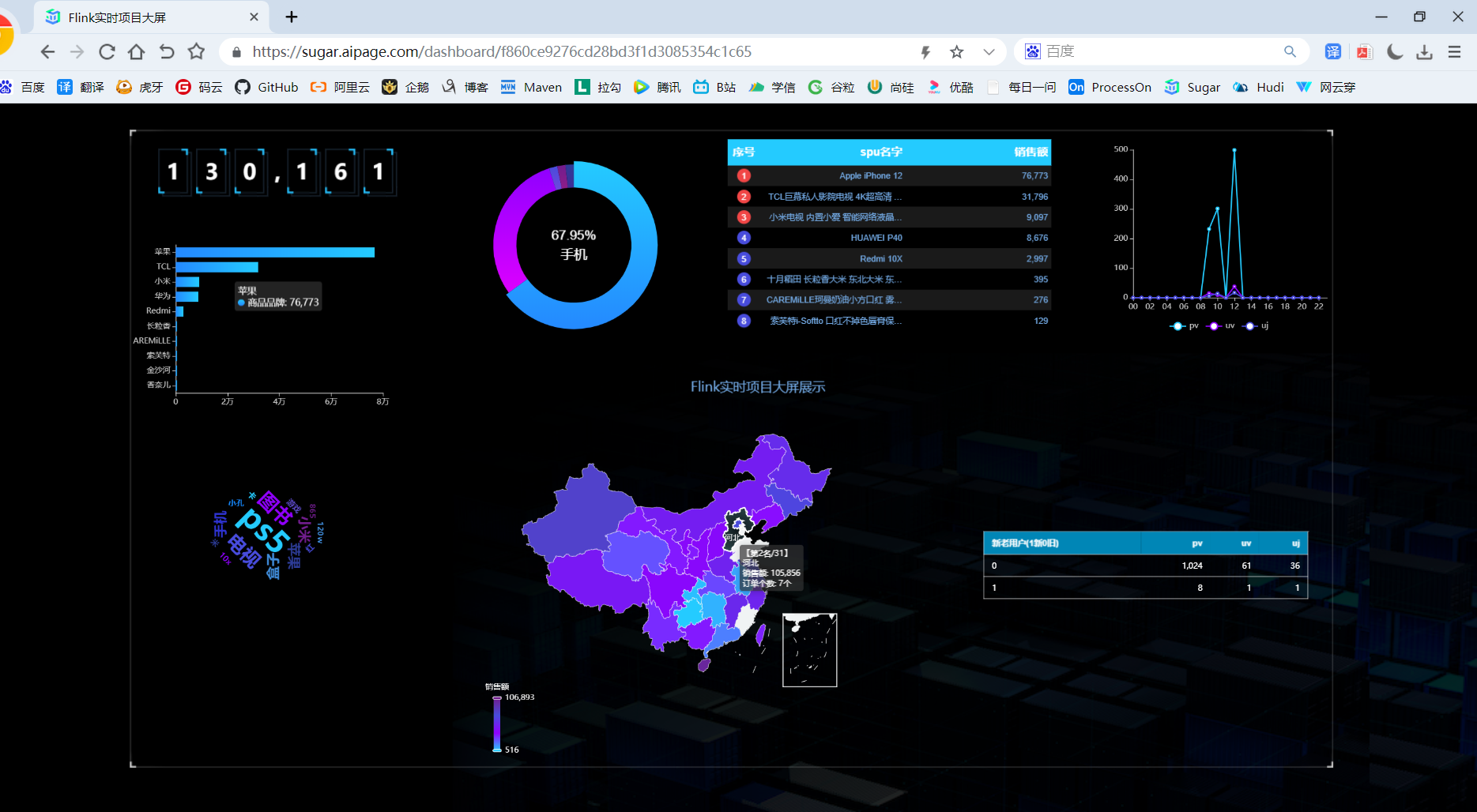Open the Hudi bookmark

tap(1258, 87)
